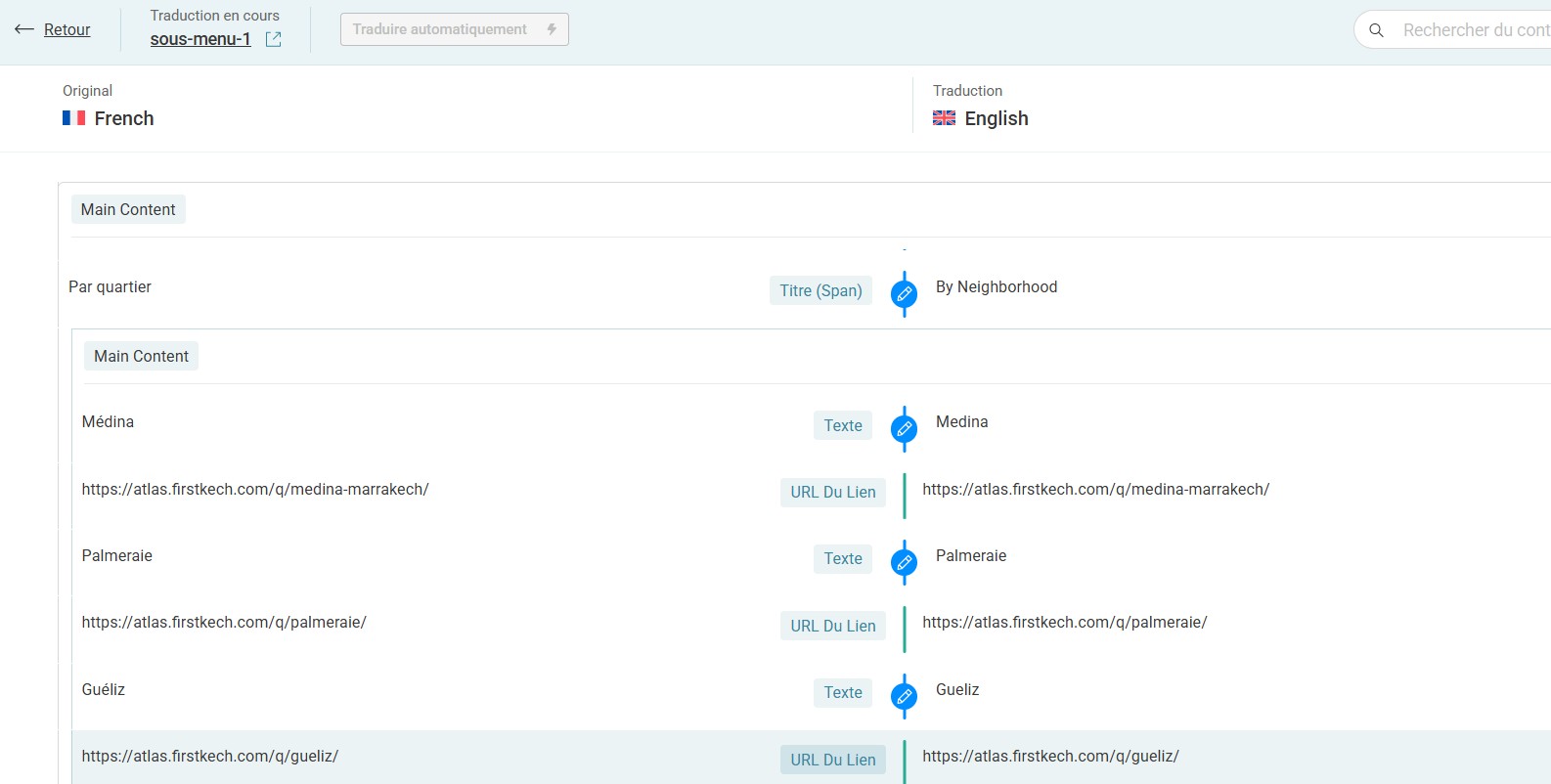Select the Titre (Span) type tag
This screenshot has height=784, width=1551.
click(820, 290)
